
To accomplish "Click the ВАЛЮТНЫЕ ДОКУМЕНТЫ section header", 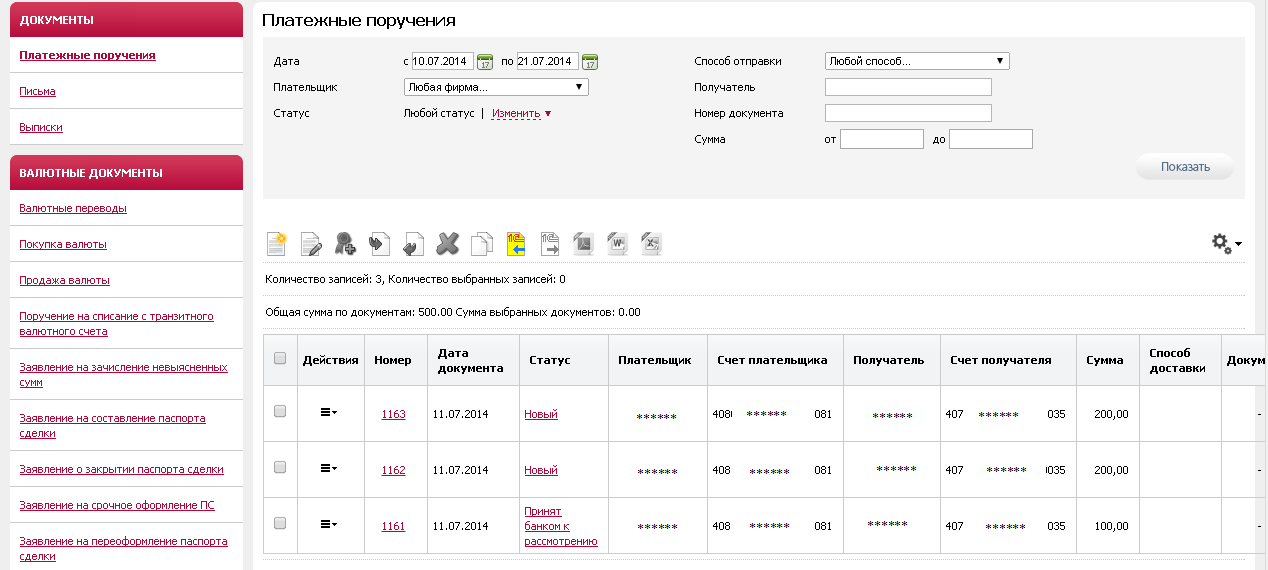I will coord(126,173).
